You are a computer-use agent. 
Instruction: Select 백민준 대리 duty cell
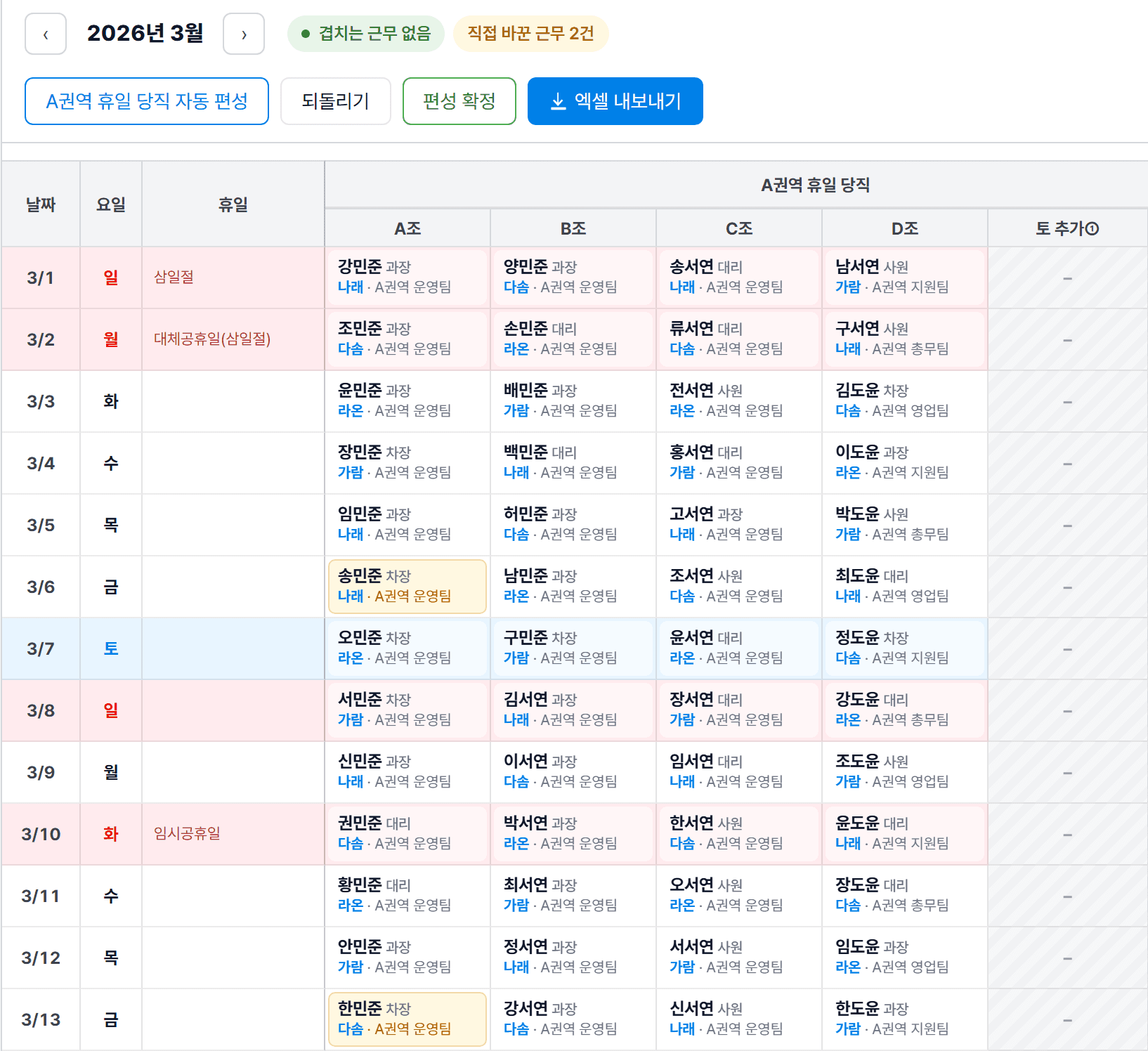[573, 463]
